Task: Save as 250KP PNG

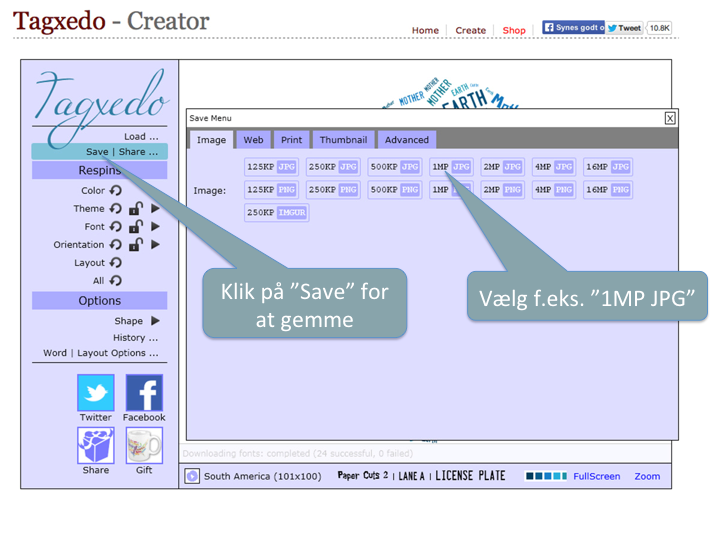Action: point(333,190)
